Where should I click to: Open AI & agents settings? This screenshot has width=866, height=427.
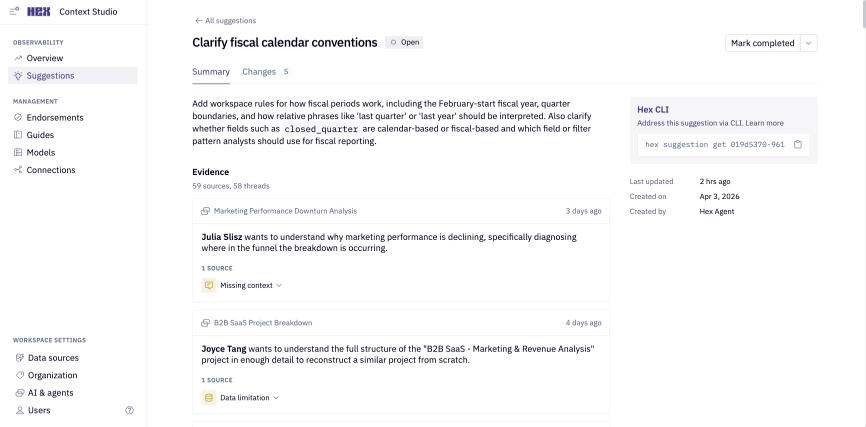[50, 393]
